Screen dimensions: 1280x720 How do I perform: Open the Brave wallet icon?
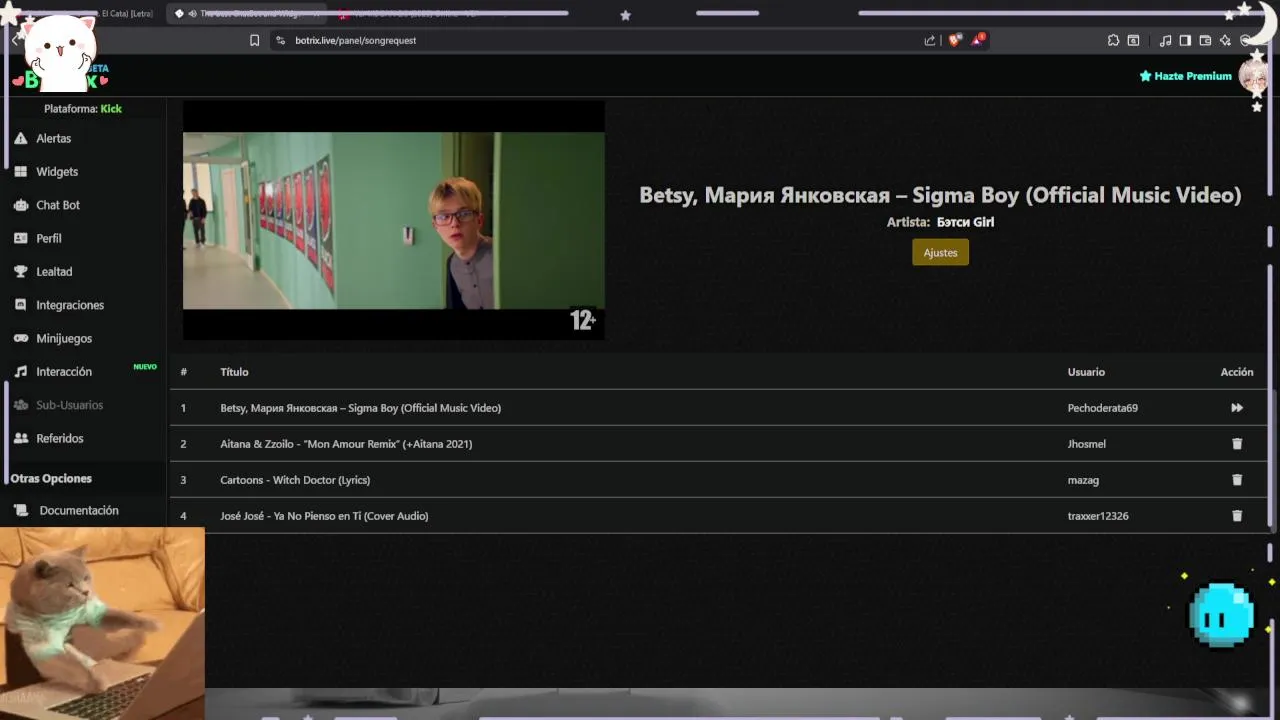1205,41
